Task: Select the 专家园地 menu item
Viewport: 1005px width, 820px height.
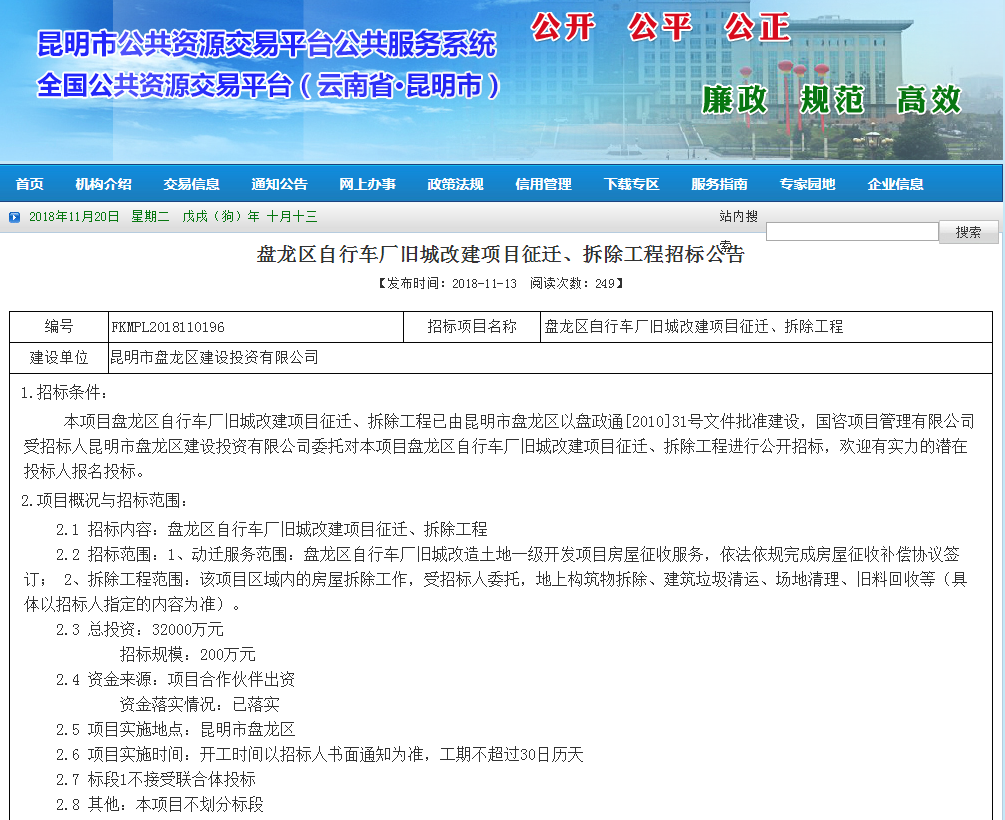Action: coord(807,184)
